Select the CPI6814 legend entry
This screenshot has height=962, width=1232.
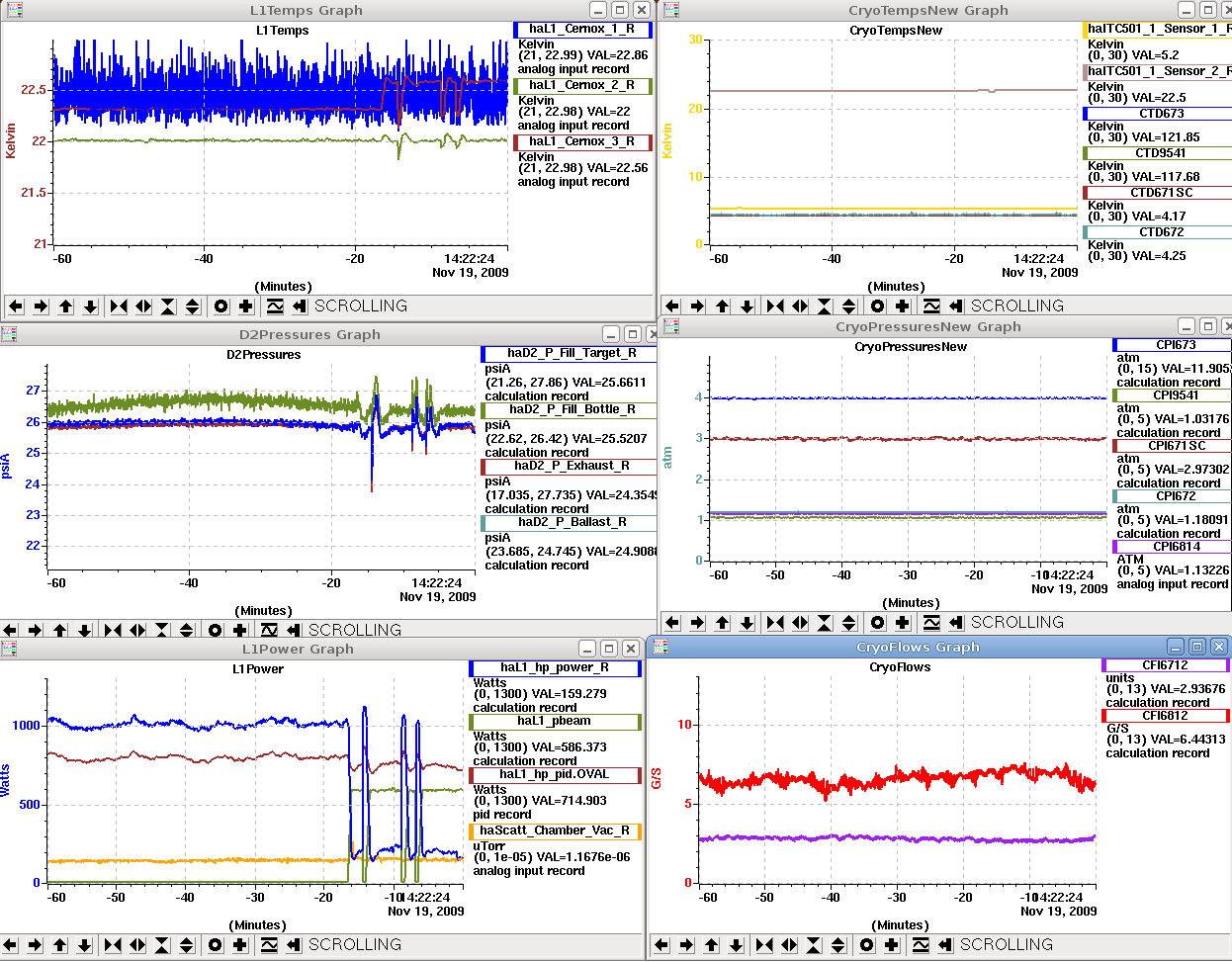coord(1173,547)
